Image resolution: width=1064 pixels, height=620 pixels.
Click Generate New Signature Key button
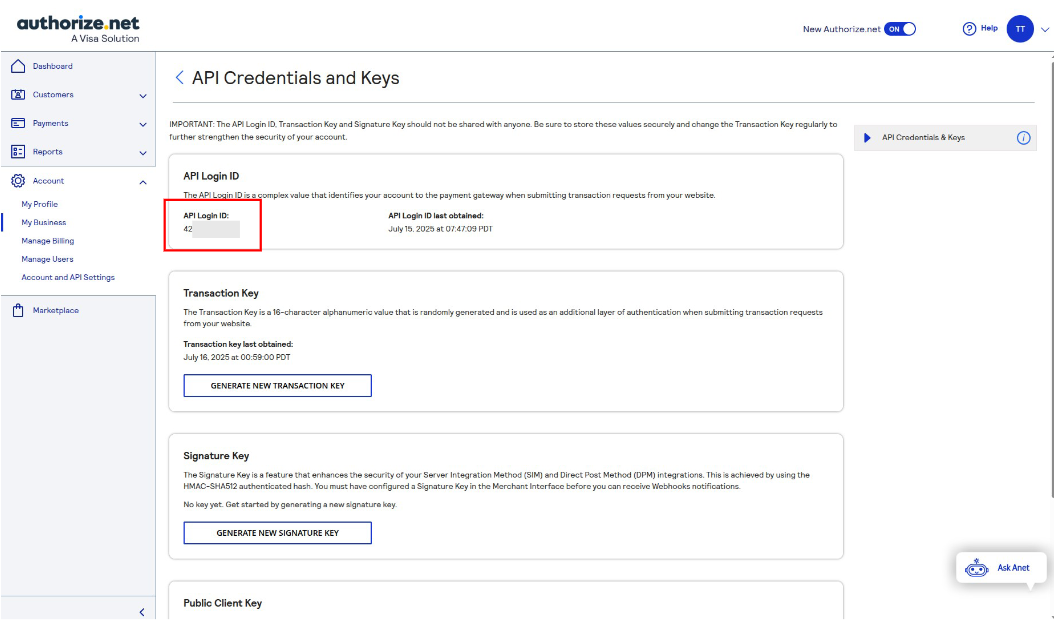278,532
